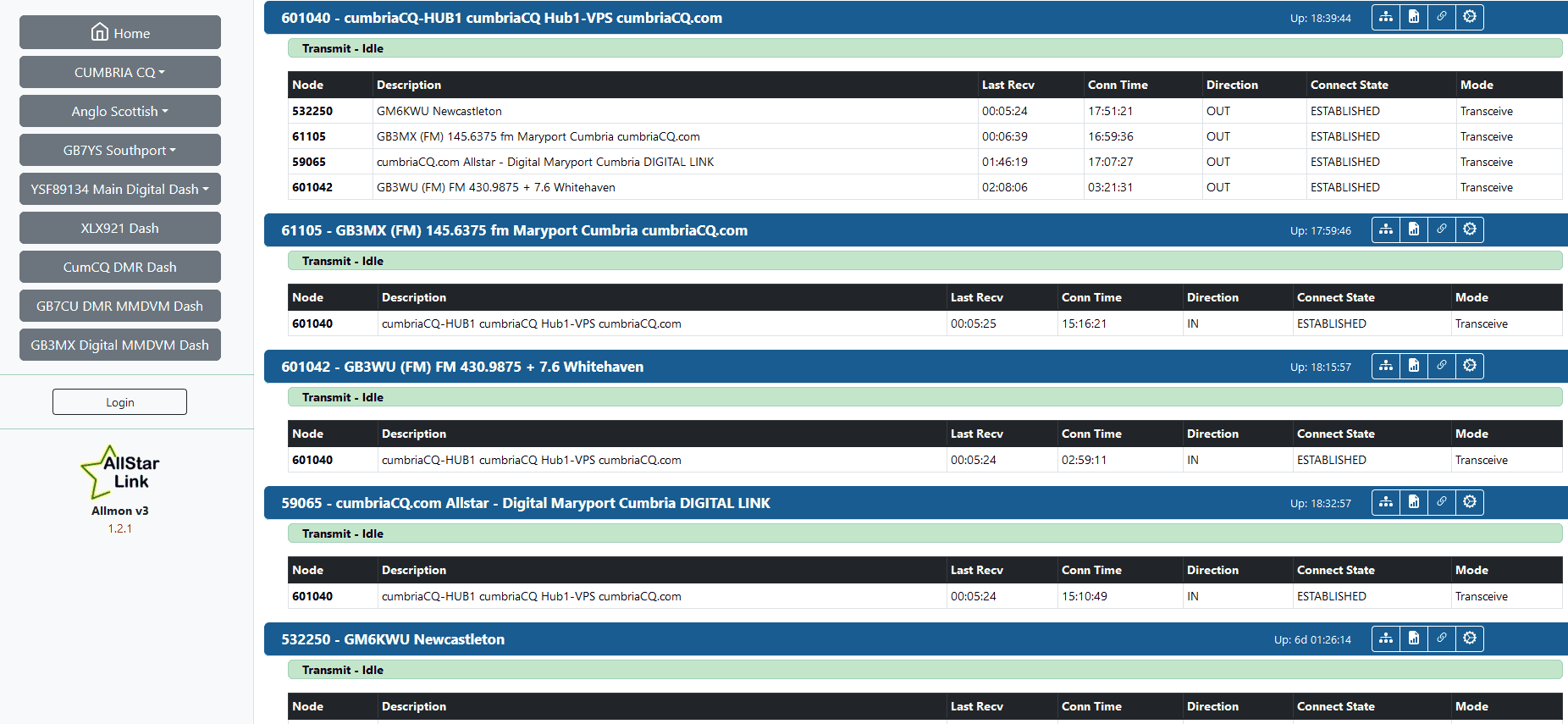Click the AllStar Link logo

[x=120, y=473]
